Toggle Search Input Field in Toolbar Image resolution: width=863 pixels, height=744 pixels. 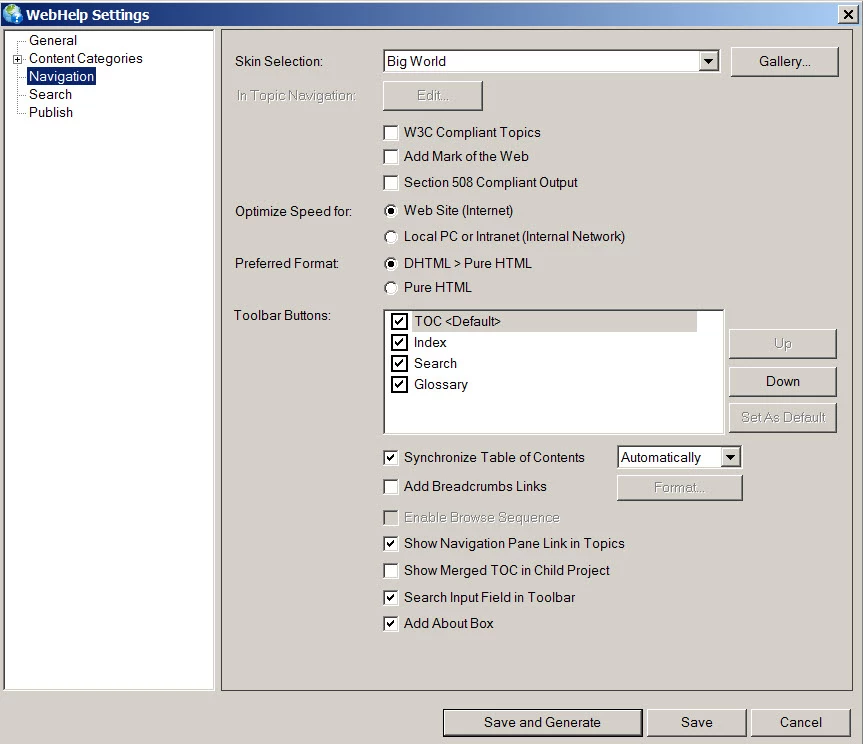[x=391, y=598]
